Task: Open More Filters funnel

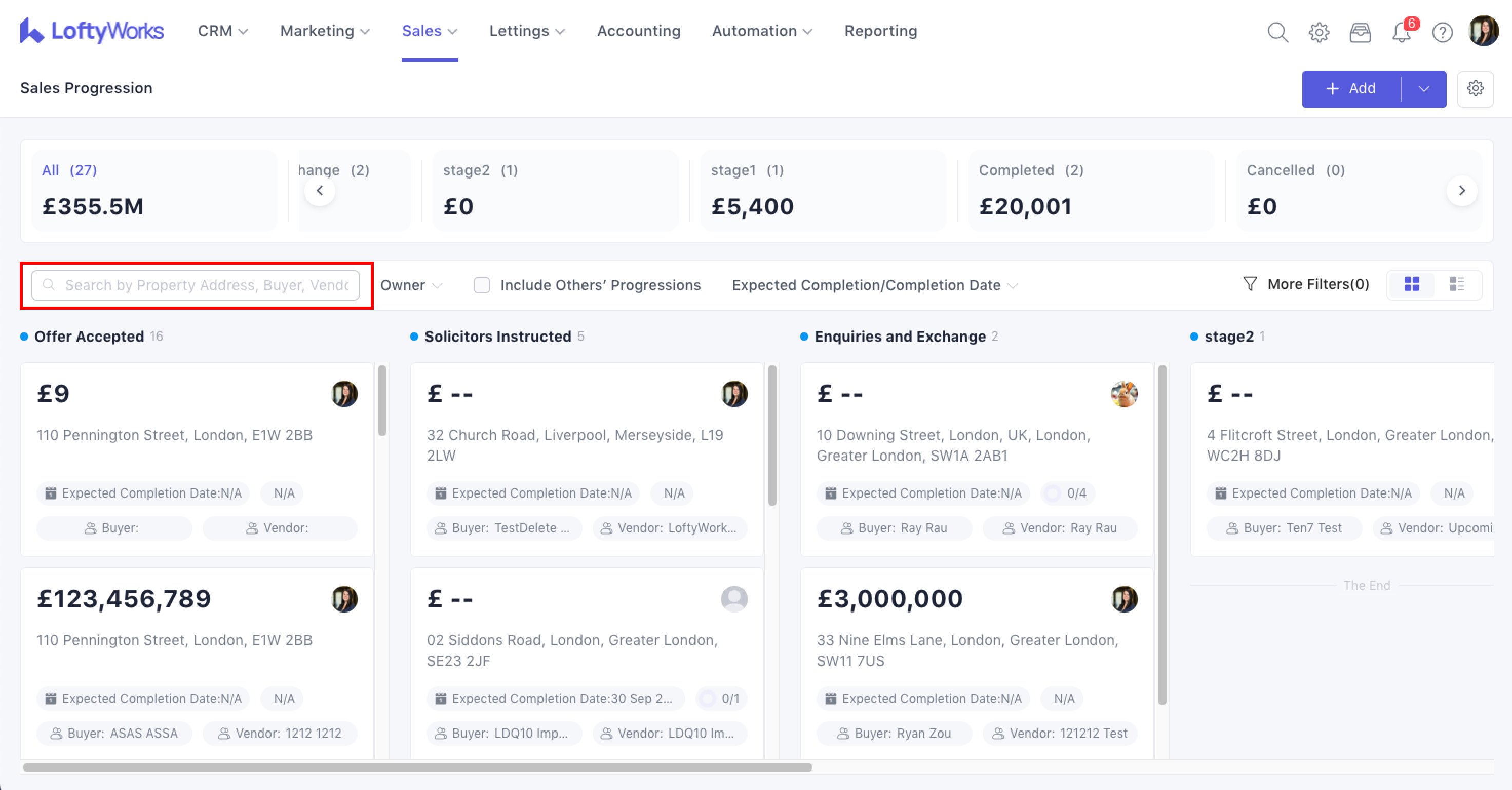Action: pos(1306,284)
